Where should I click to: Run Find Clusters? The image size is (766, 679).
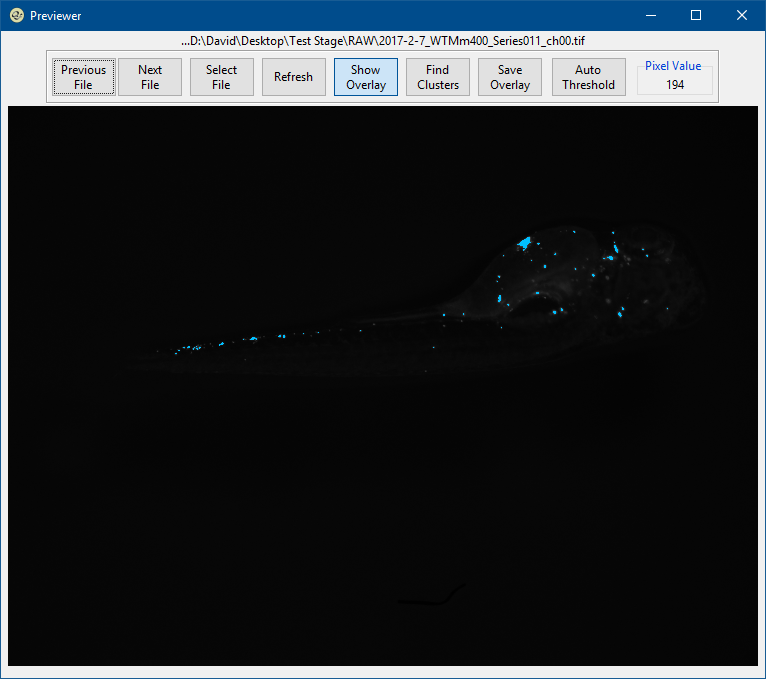tap(438, 77)
